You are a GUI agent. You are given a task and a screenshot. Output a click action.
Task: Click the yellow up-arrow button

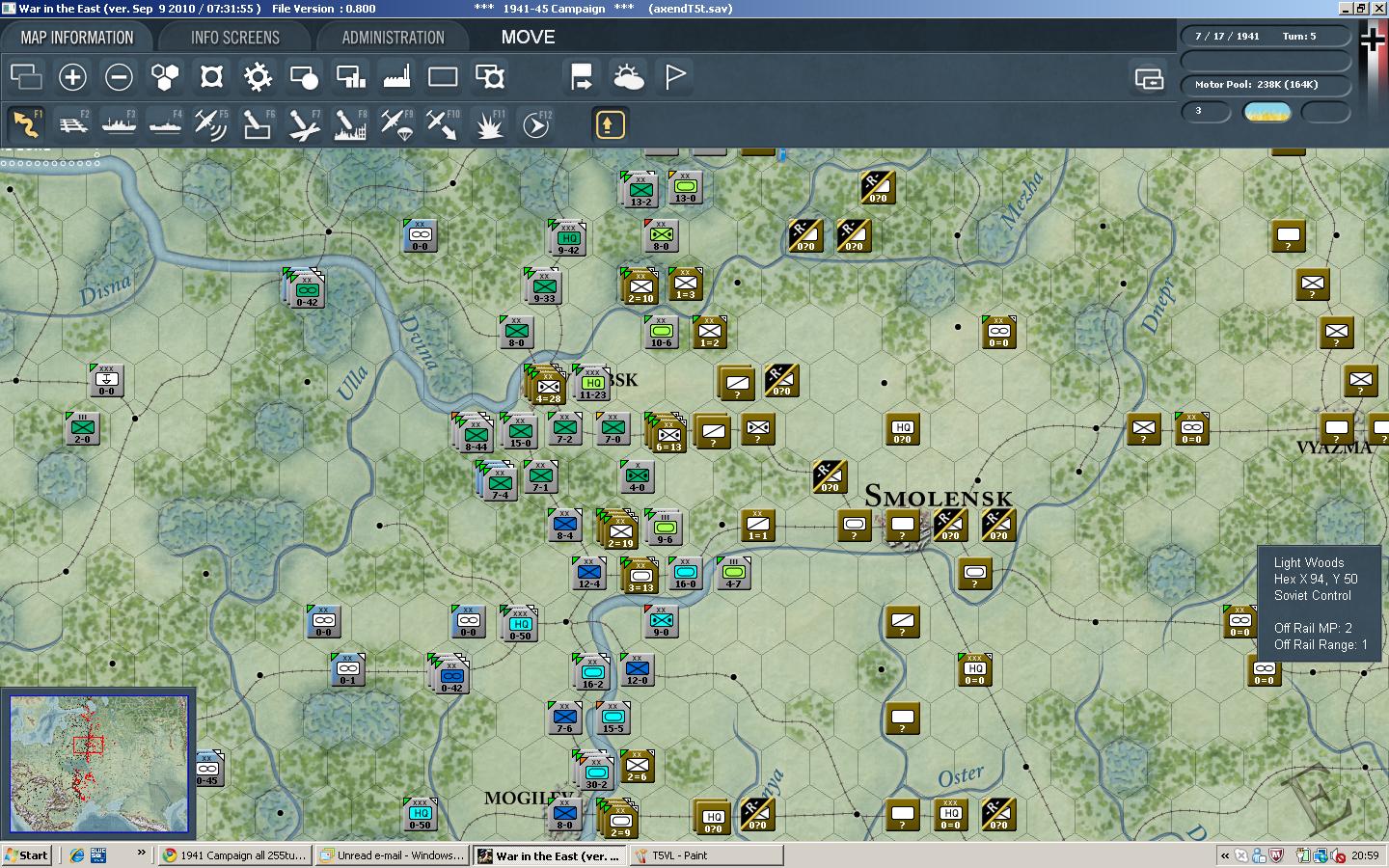coord(610,124)
